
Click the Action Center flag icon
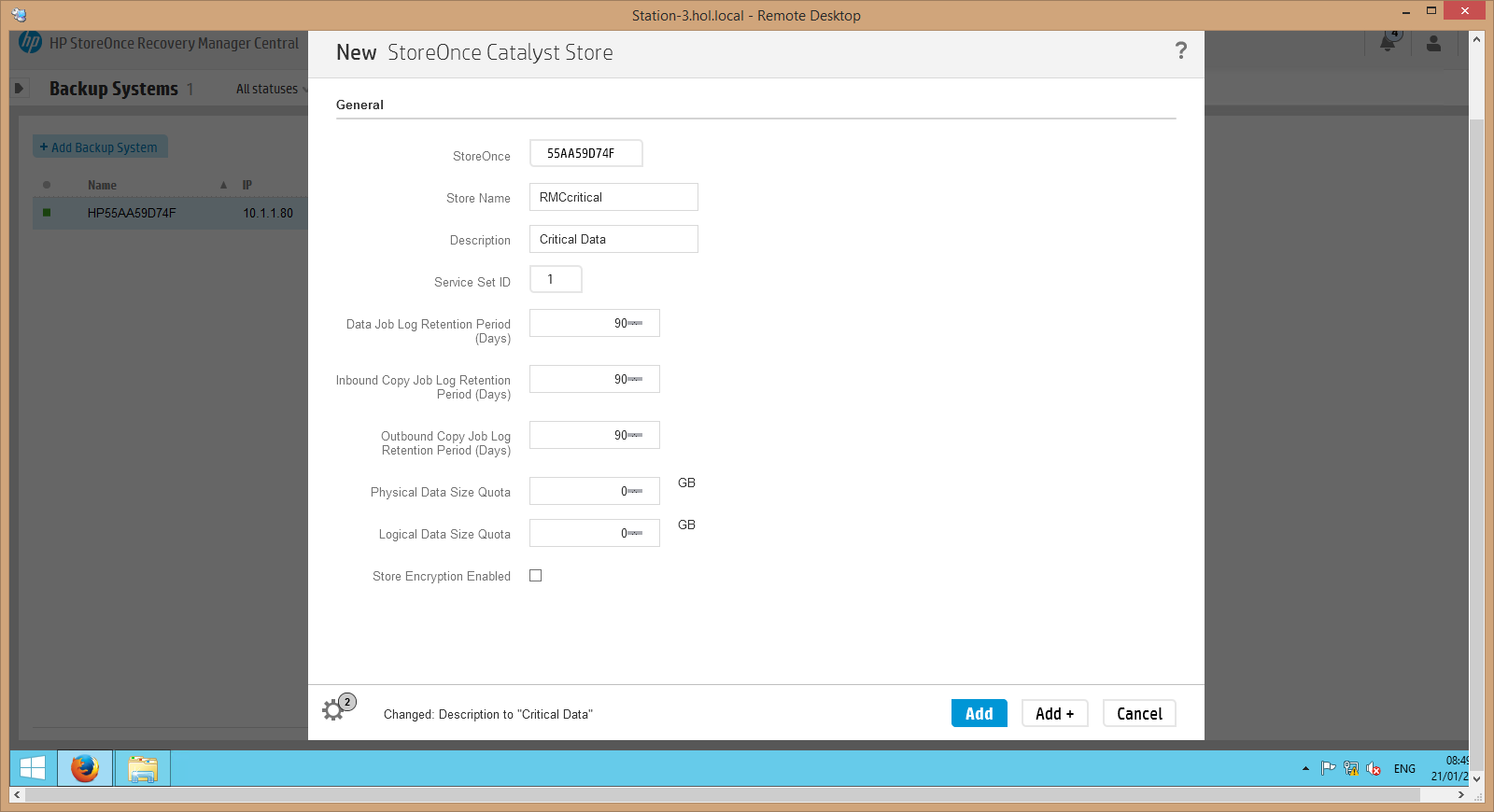point(1328,769)
